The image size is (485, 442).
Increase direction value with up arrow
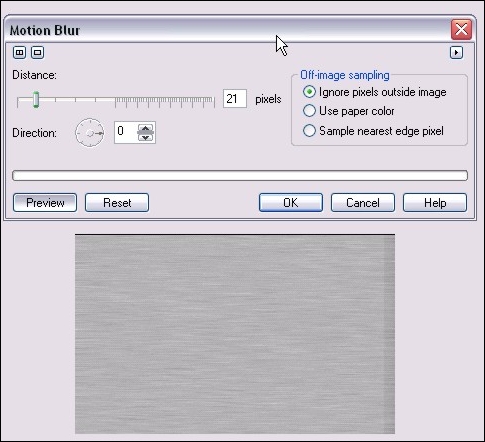coord(145,128)
